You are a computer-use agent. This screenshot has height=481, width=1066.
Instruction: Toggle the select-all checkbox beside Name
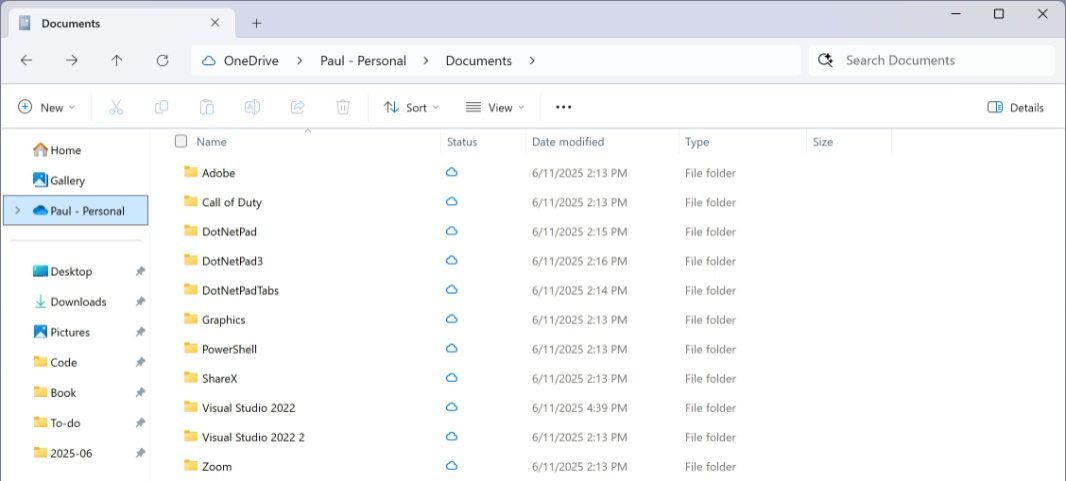(x=181, y=142)
